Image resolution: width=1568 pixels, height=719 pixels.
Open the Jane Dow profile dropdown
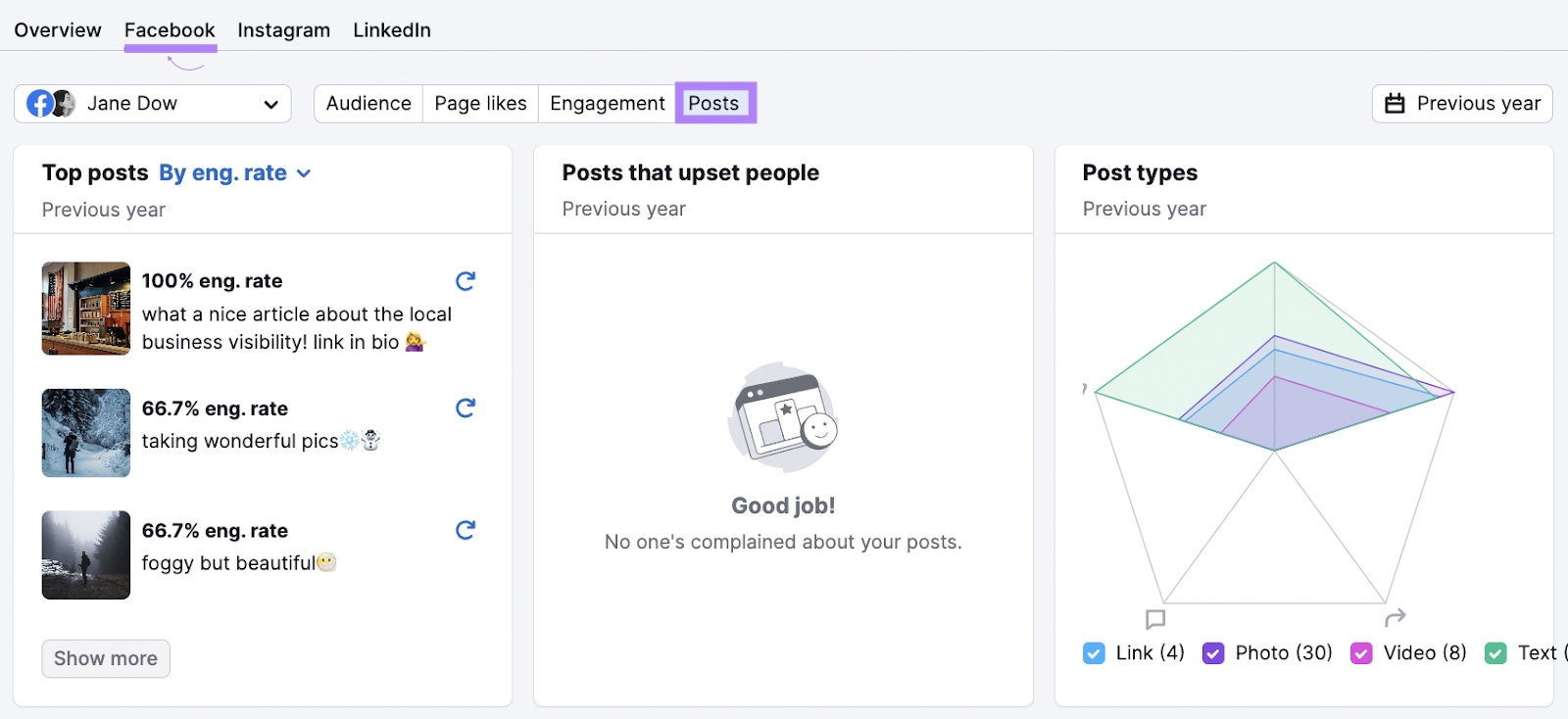pos(153,103)
